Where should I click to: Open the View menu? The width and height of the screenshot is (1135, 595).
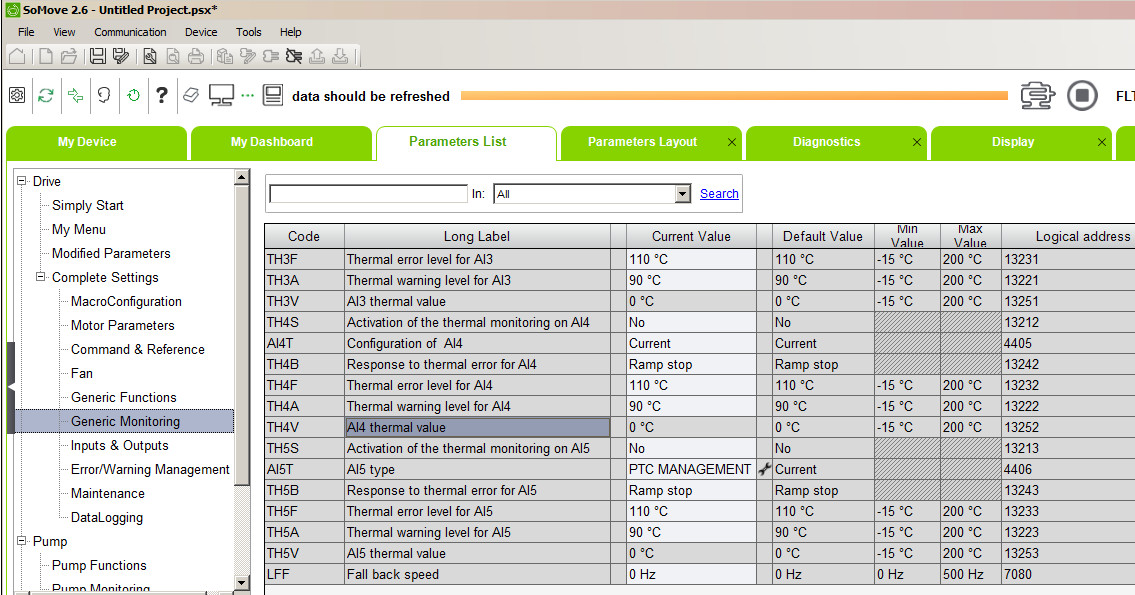pos(64,32)
